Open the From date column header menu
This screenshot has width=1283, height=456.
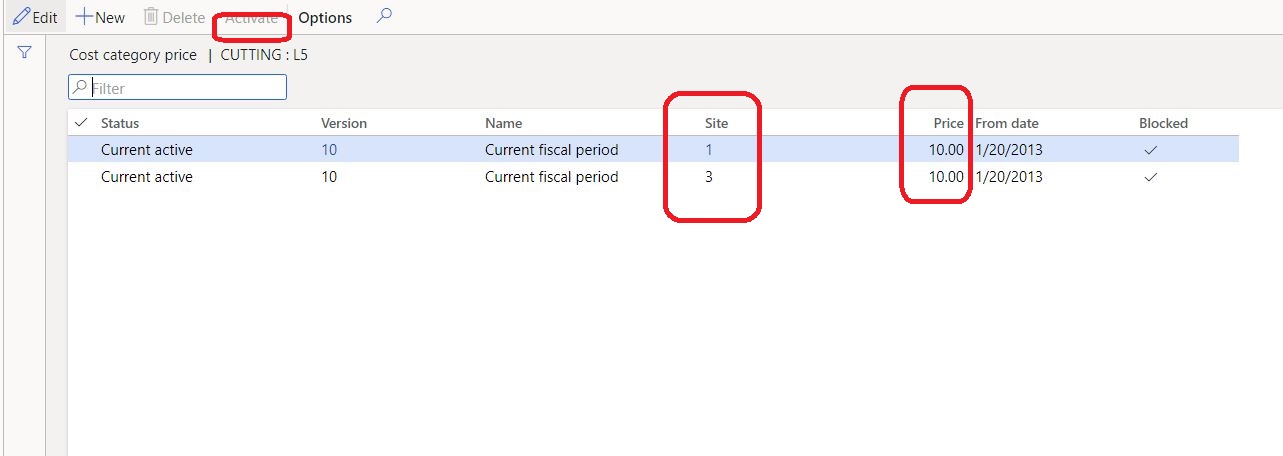[1006, 123]
